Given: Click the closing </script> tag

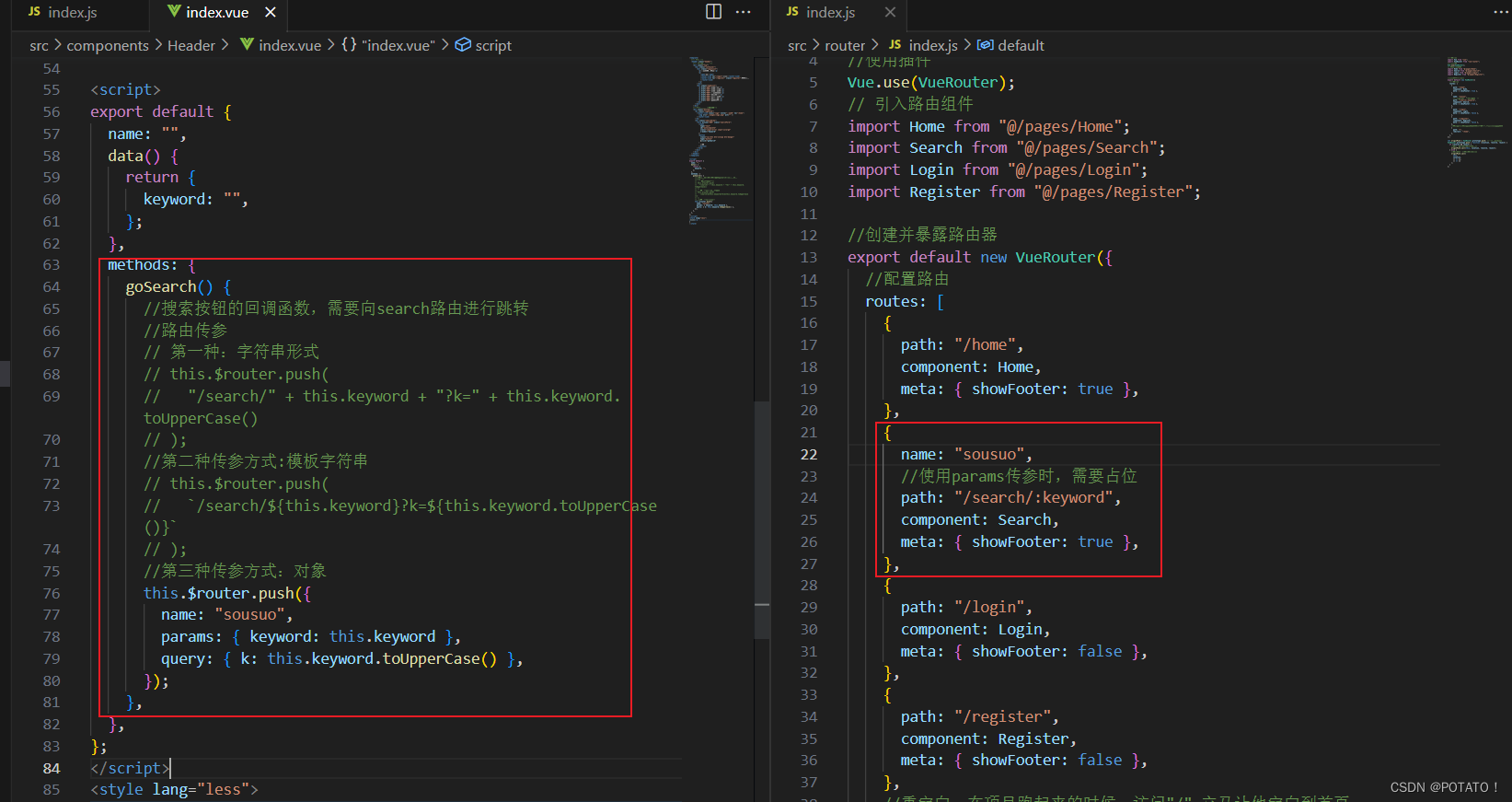Looking at the screenshot, I should 130,768.
